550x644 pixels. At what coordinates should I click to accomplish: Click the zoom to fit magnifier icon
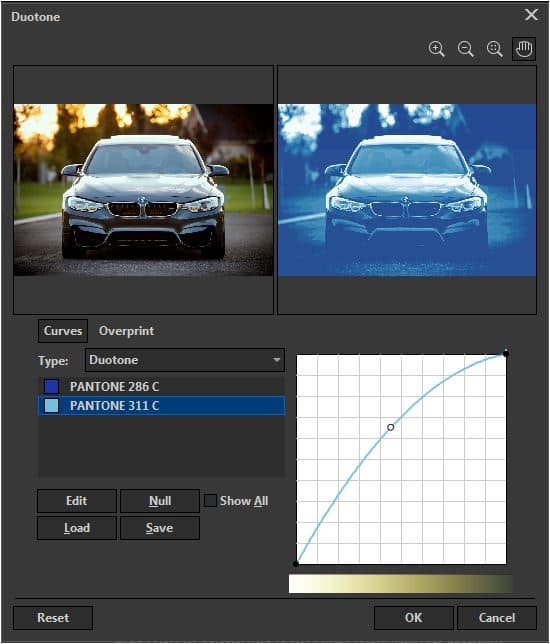(495, 49)
